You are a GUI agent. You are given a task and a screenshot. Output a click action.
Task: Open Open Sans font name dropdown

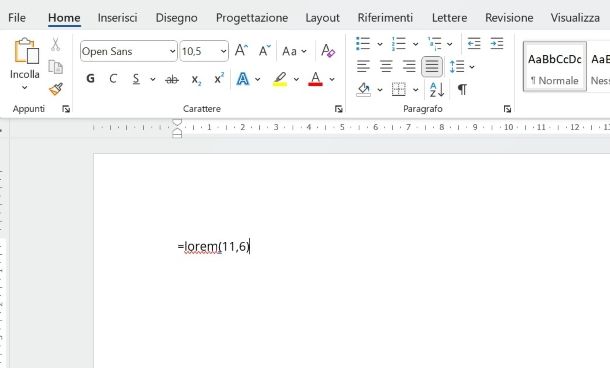point(172,51)
